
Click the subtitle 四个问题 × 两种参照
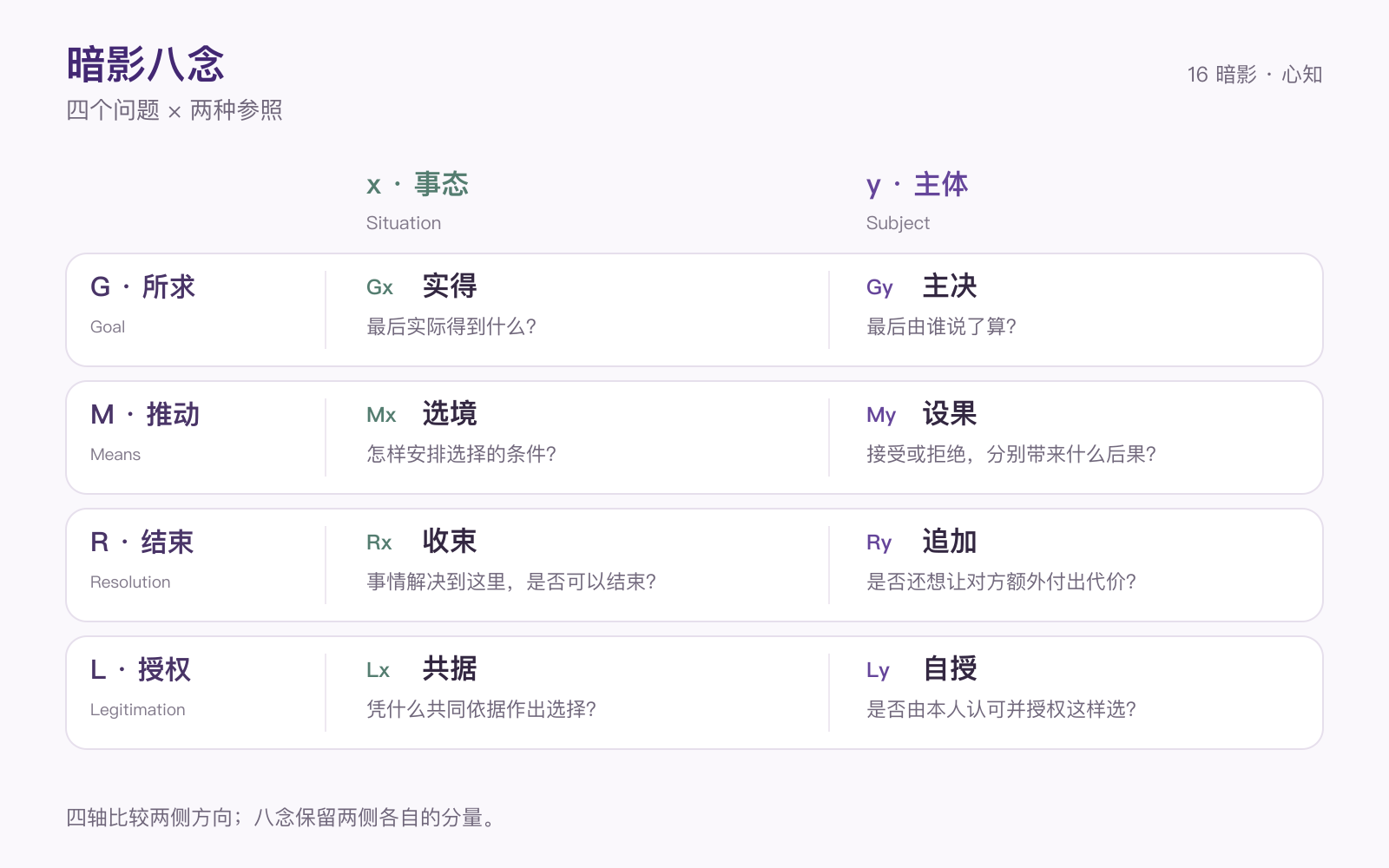(174, 110)
